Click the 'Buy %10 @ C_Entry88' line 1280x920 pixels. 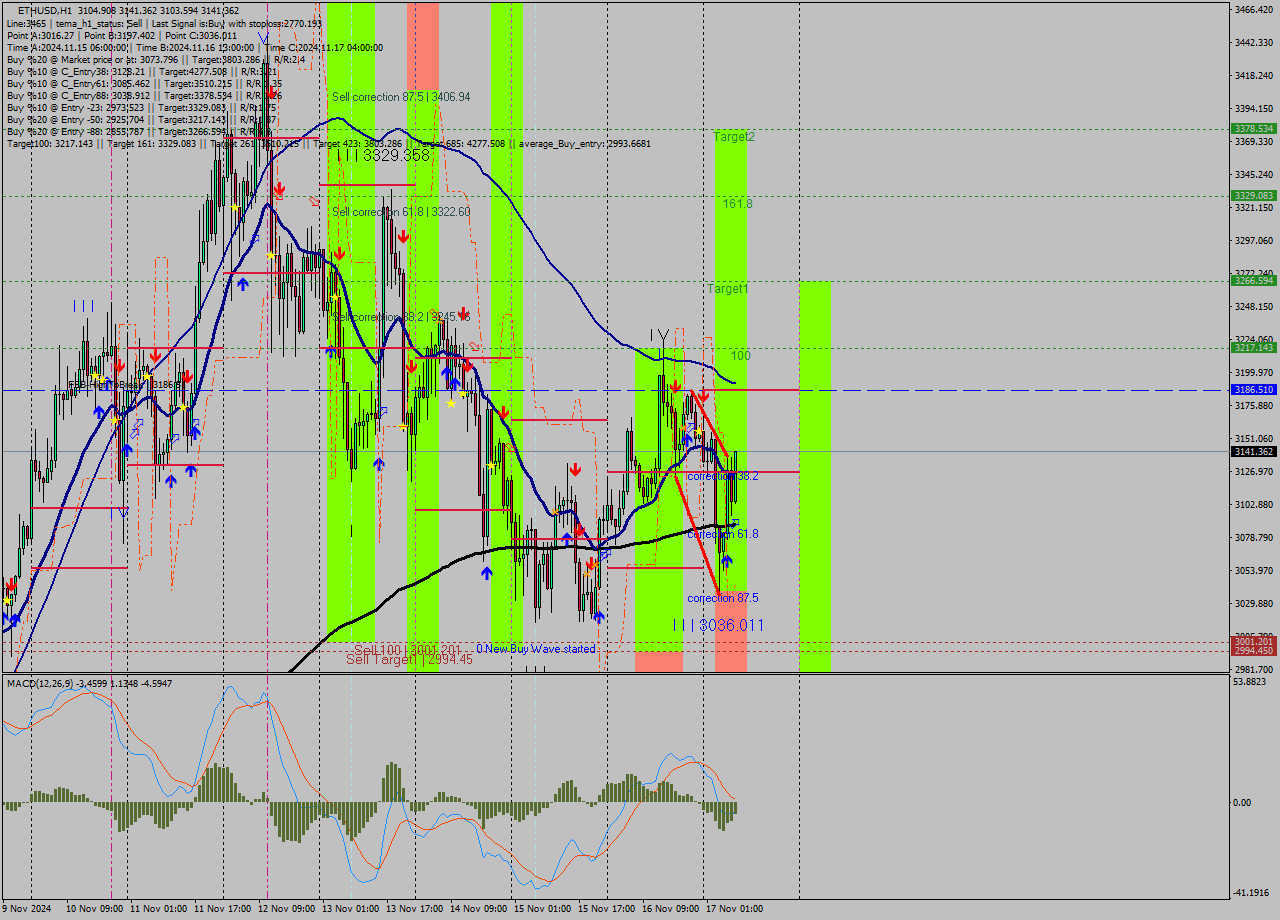(x=144, y=95)
